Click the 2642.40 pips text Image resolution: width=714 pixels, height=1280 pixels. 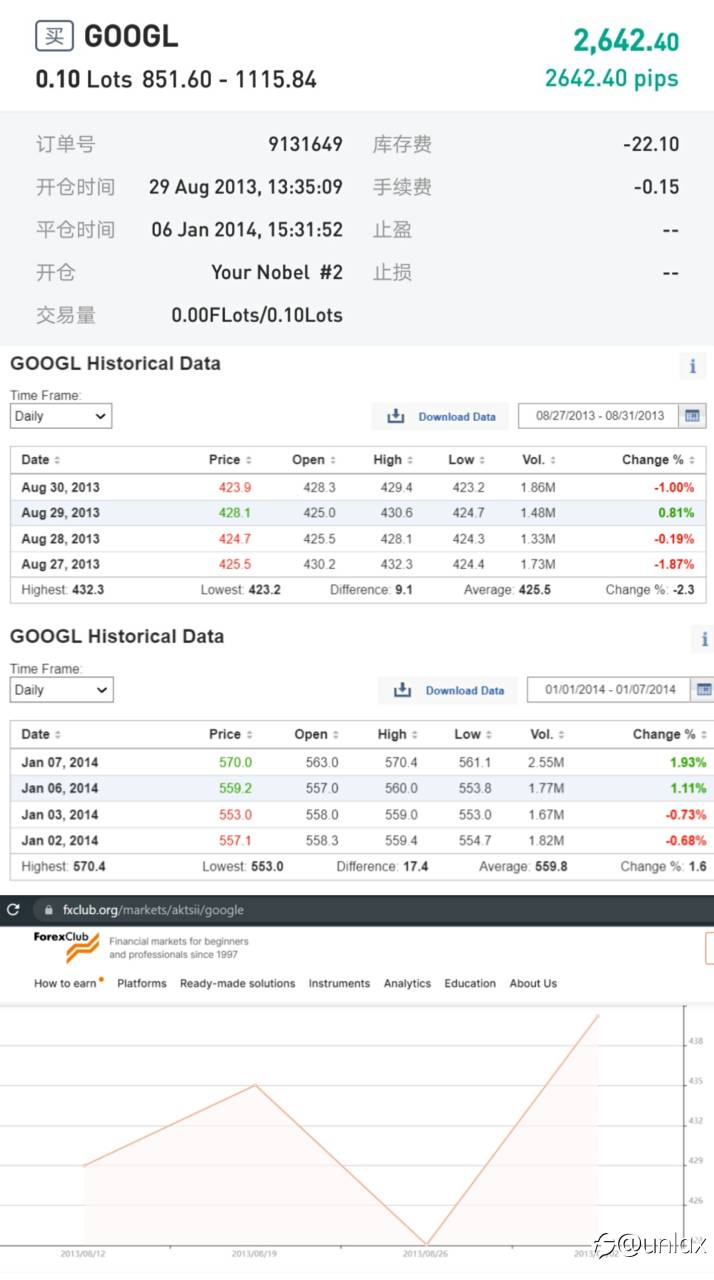(612, 78)
